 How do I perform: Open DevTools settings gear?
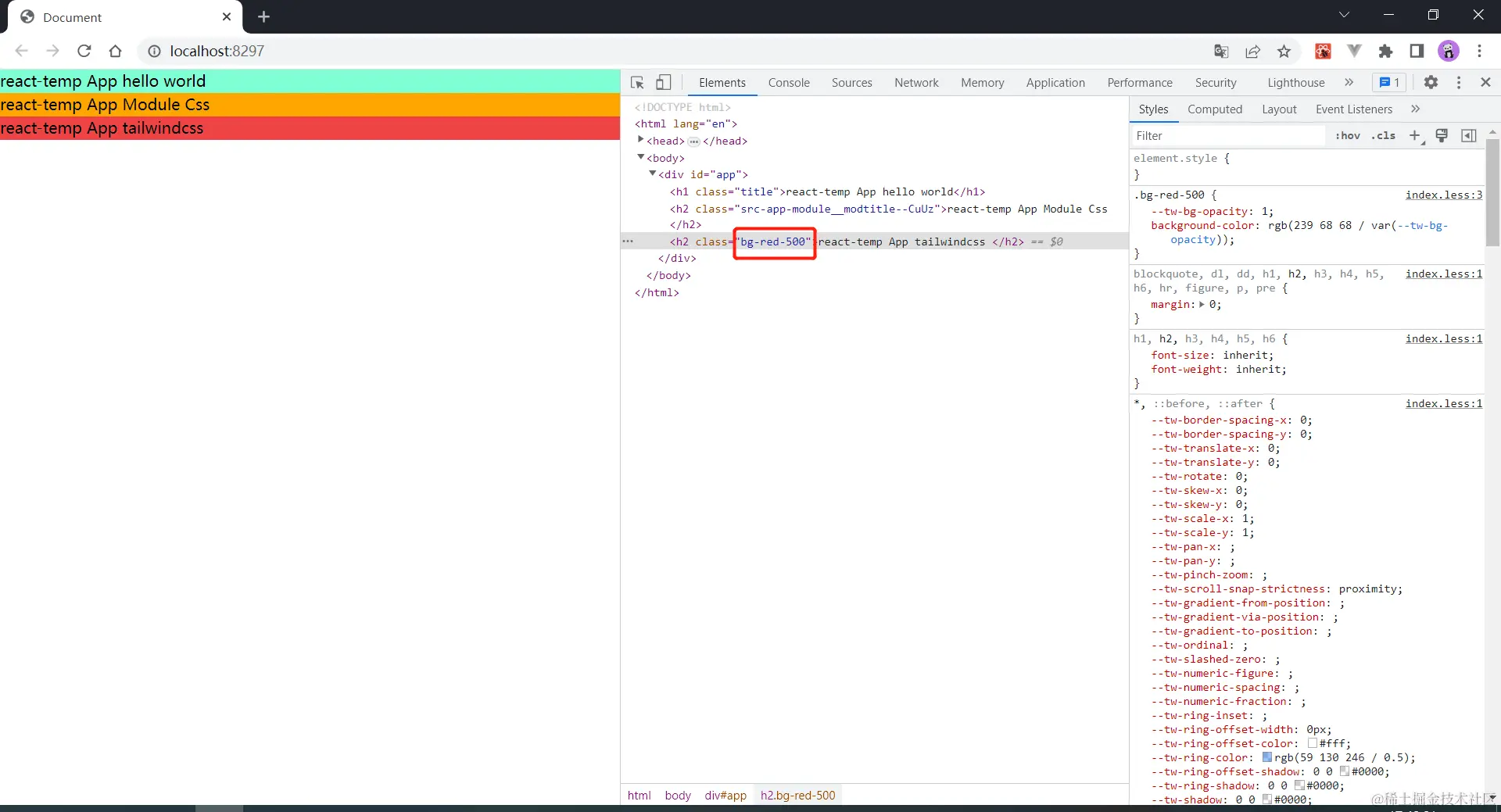tap(1432, 82)
